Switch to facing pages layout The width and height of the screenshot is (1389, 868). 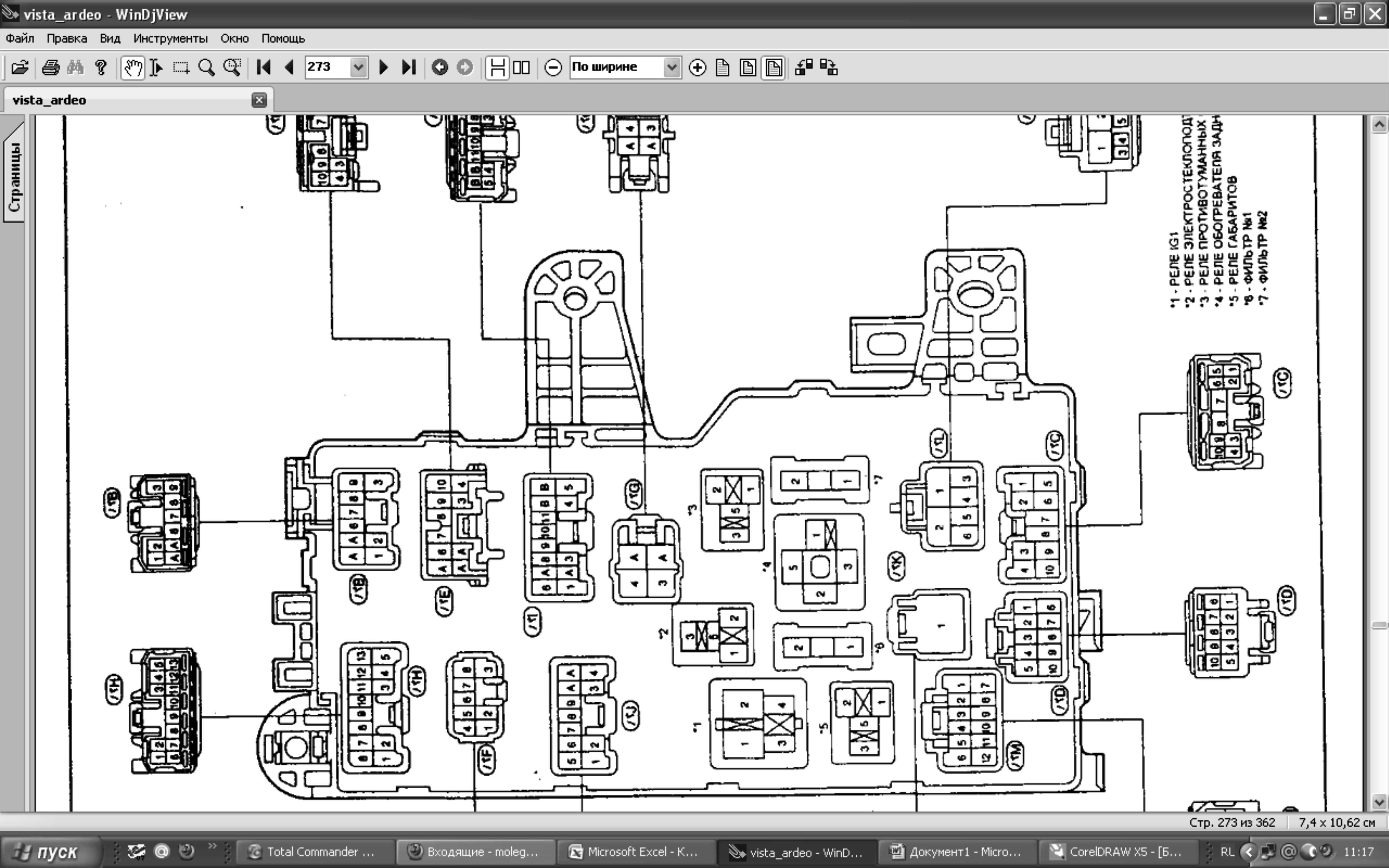click(x=521, y=68)
